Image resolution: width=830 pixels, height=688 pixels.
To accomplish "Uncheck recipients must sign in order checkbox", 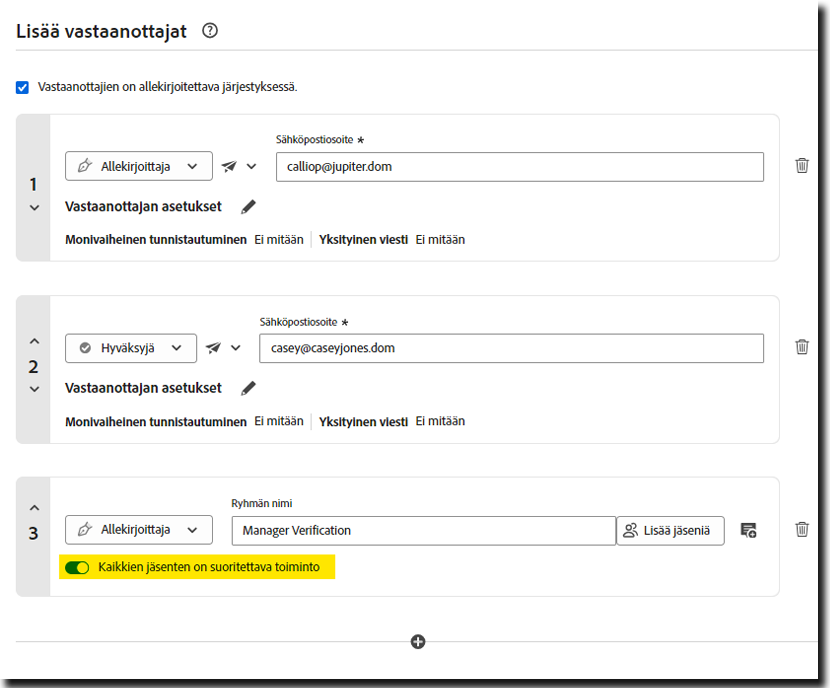I will click(x=23, y=87).
